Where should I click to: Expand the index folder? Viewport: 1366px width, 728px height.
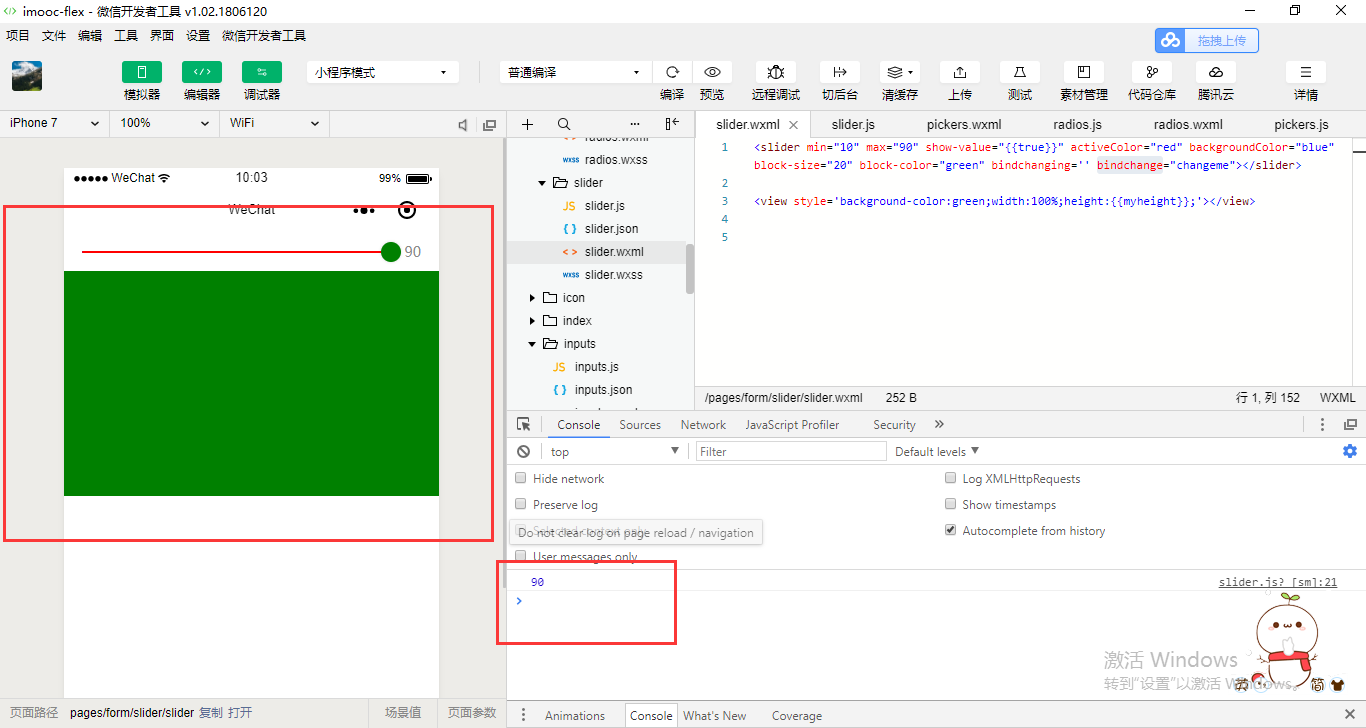tap(533, 321)
